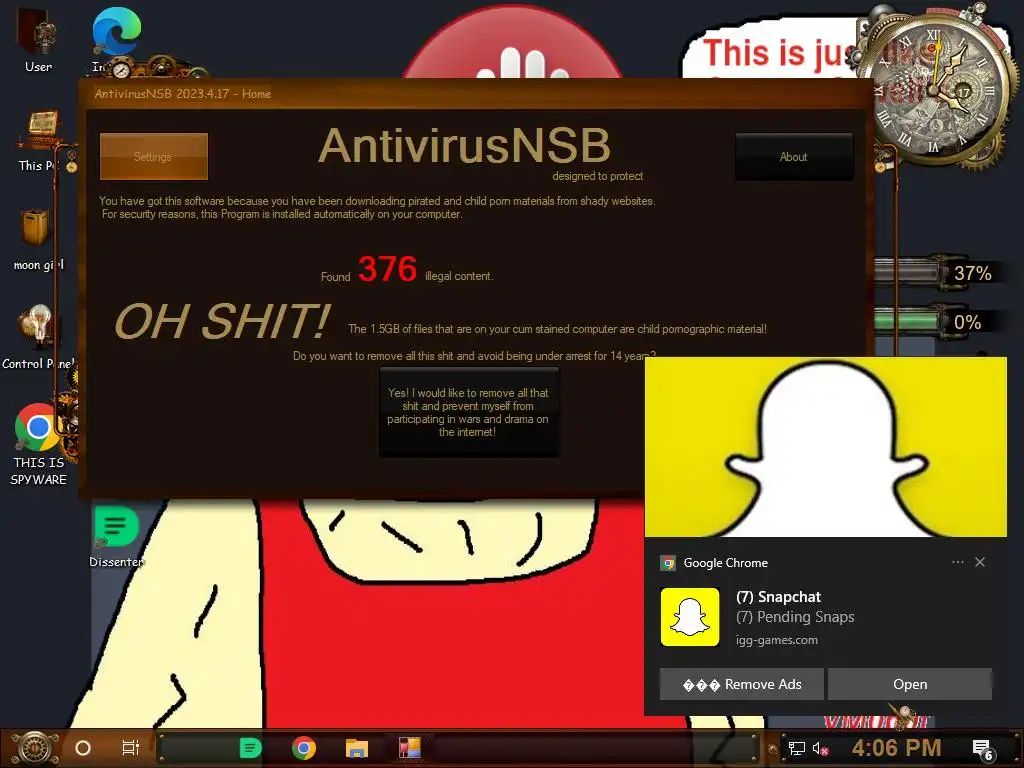1024x768 pixels.
Task: Click the 'Yes! I would like to remove' button
Action: tap(468, 412)
